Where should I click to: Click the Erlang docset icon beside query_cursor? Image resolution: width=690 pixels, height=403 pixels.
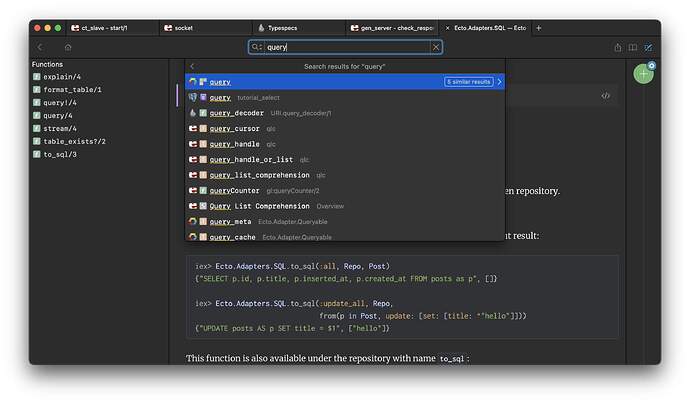pyautogui.click(x=193, y=128)
